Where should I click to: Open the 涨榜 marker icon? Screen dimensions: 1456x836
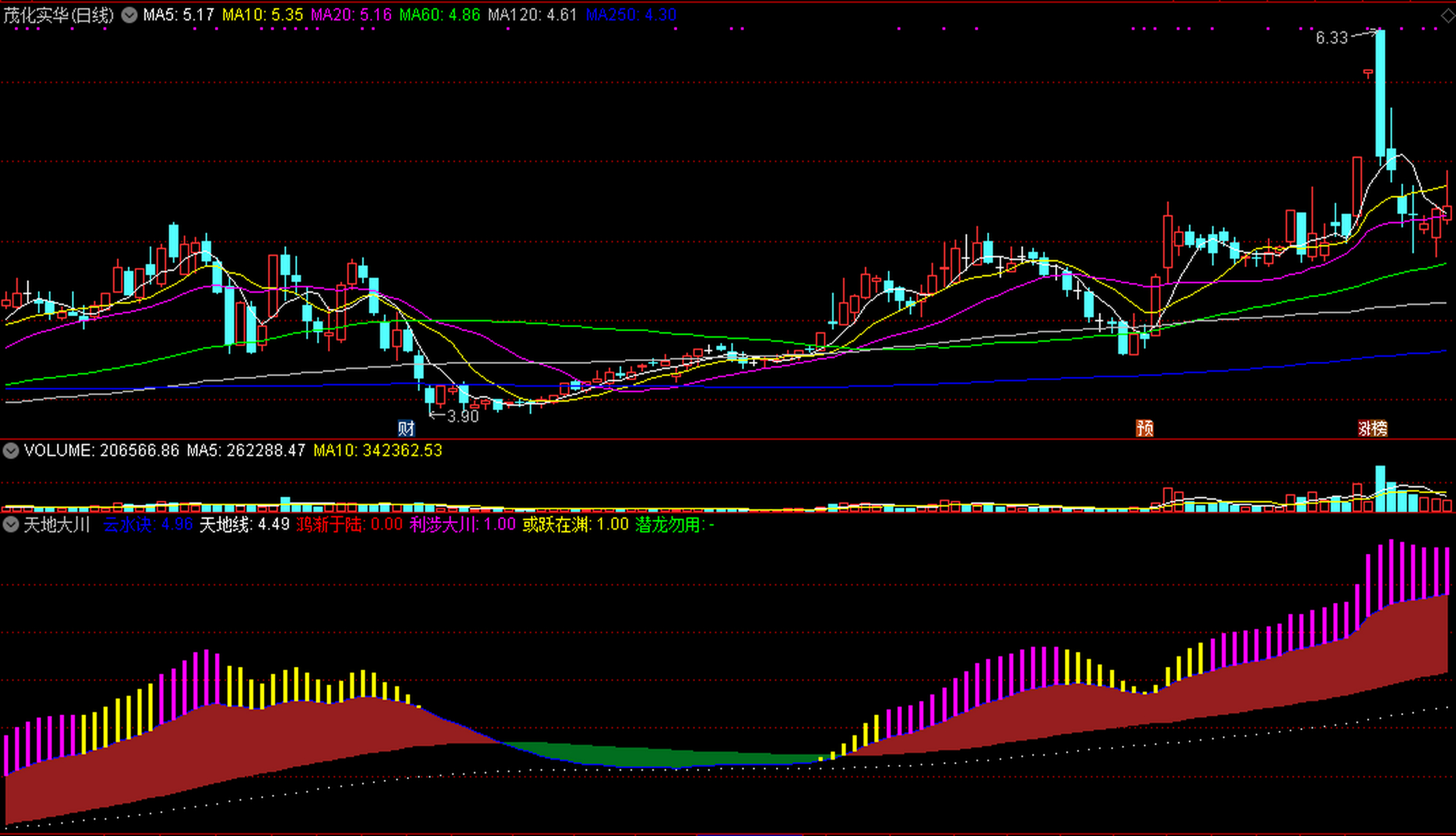[x=1372, y=428]
